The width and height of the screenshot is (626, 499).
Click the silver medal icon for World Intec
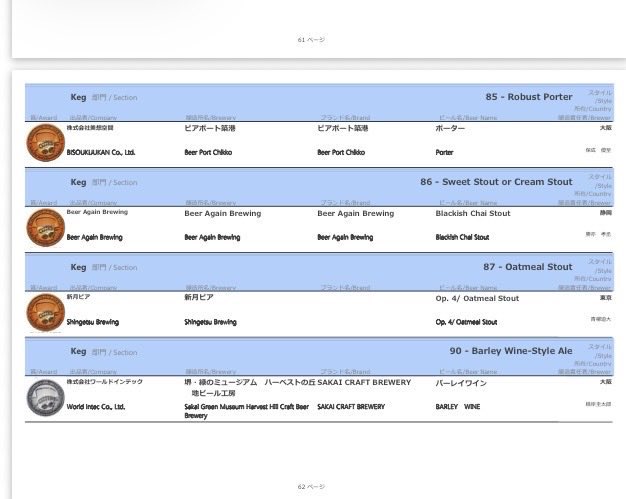pos(46,398)
